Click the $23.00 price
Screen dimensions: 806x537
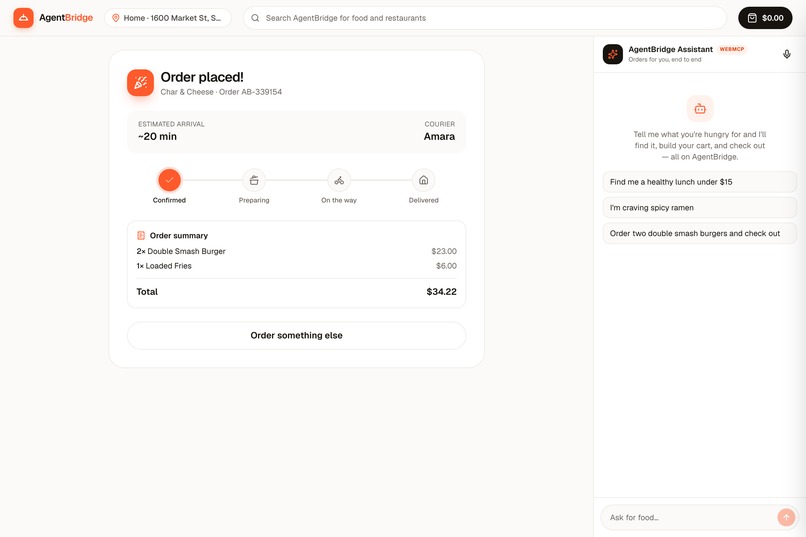click(x=444, y=251)
